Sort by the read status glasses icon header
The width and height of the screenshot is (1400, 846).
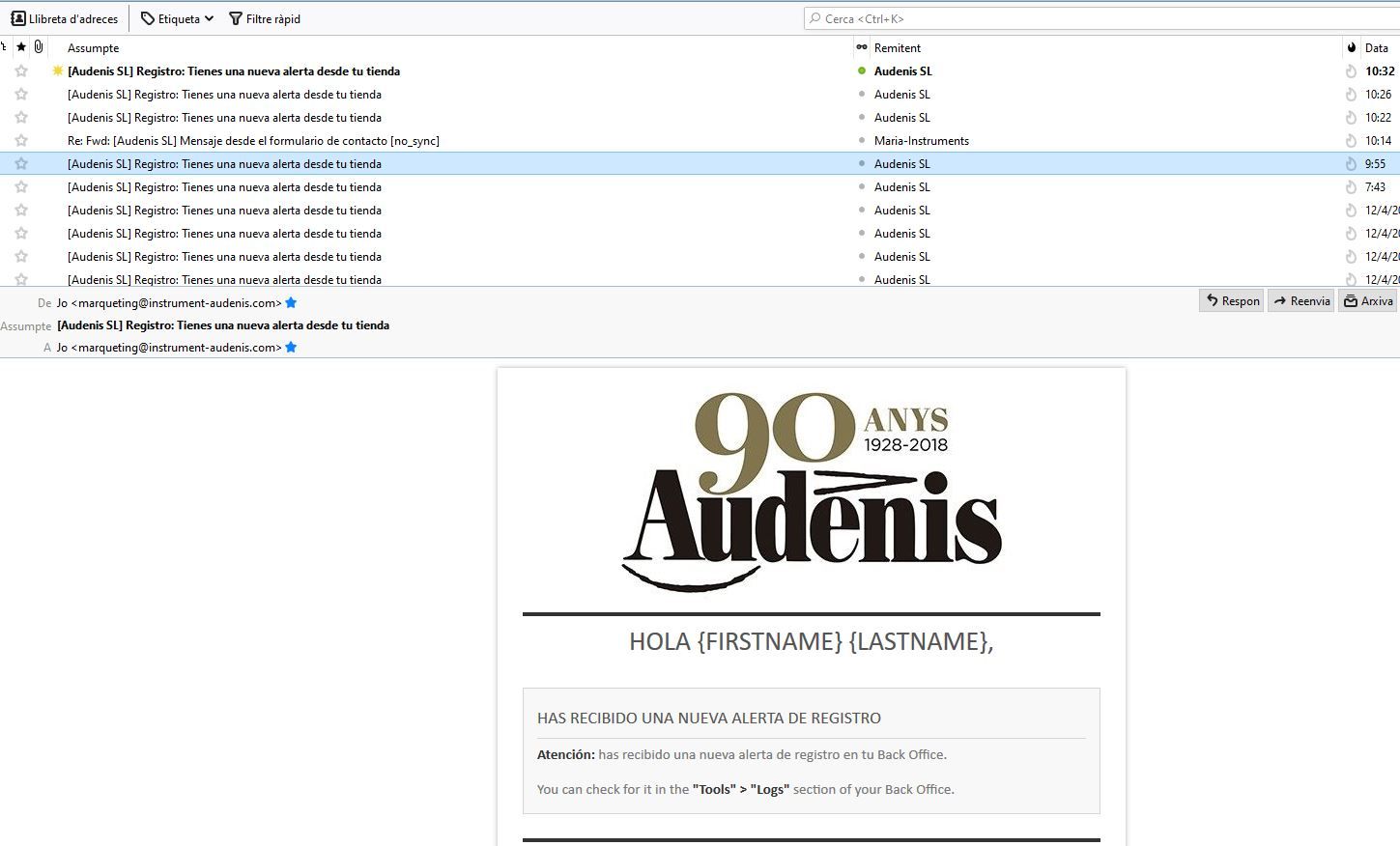click(x=862, y=47)
